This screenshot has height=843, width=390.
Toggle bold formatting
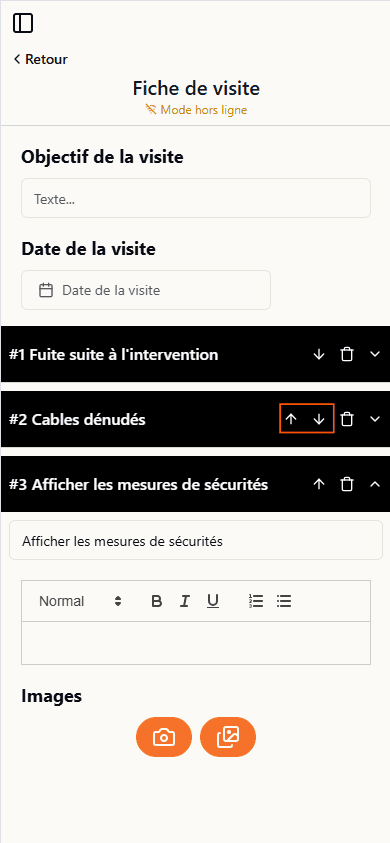pos(157,601)
